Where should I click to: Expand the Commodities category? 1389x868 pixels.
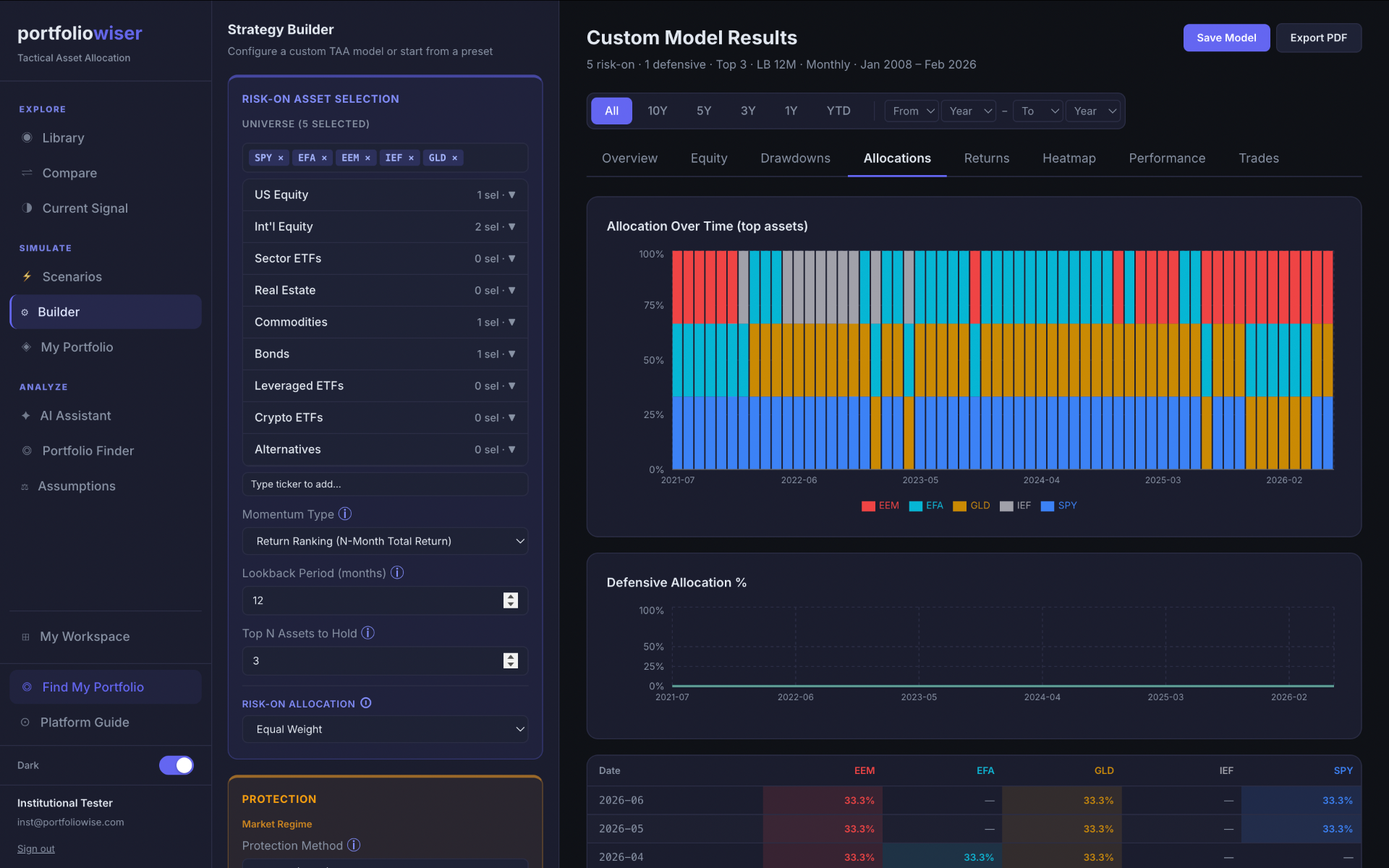point(385,322)
